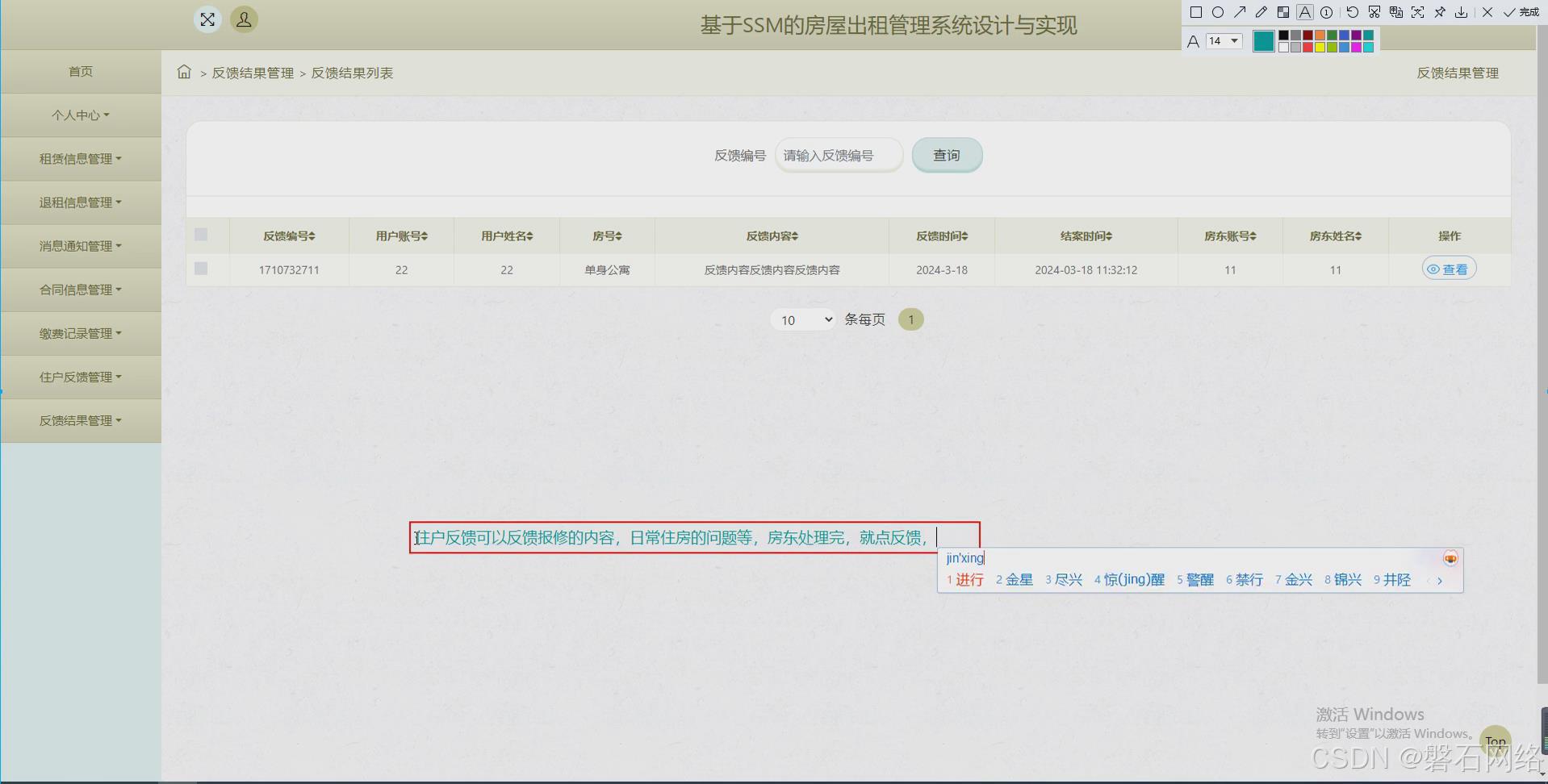Go to 首页 in sidebar

81,71
